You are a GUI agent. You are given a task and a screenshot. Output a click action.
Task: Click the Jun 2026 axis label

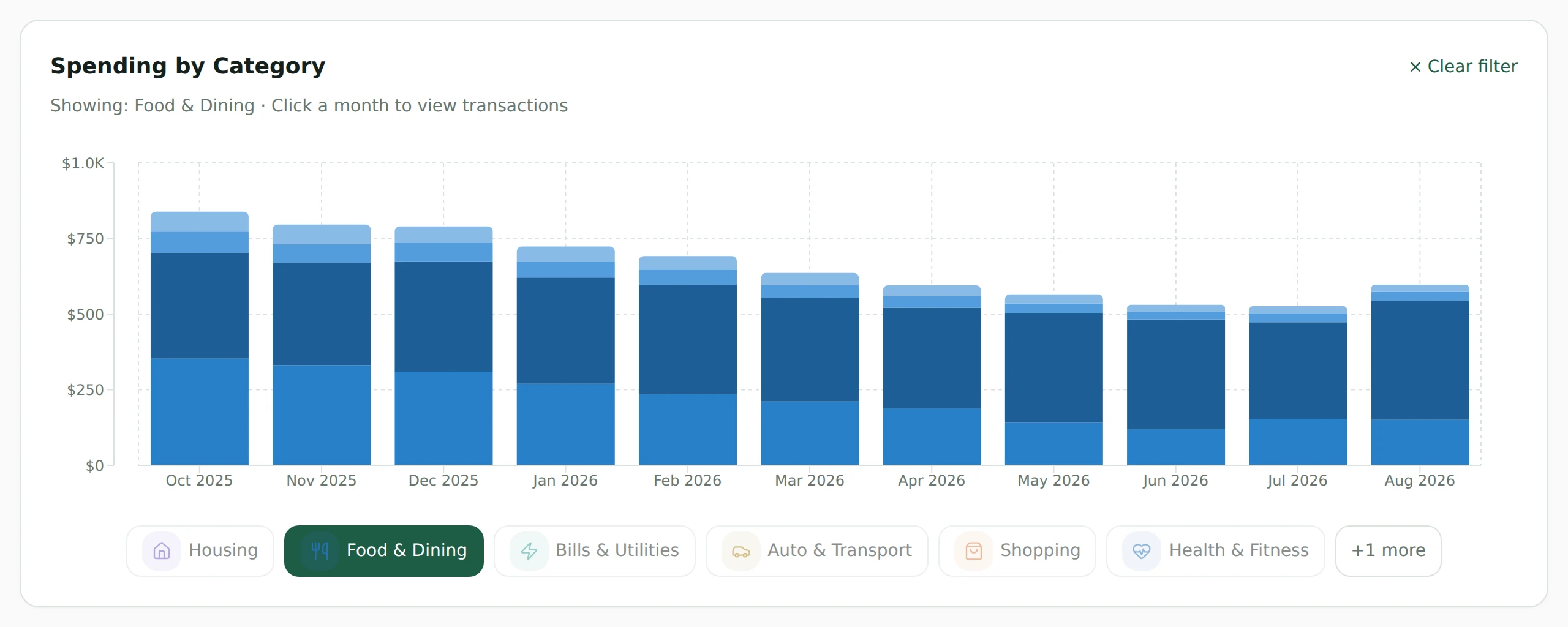1176,481
